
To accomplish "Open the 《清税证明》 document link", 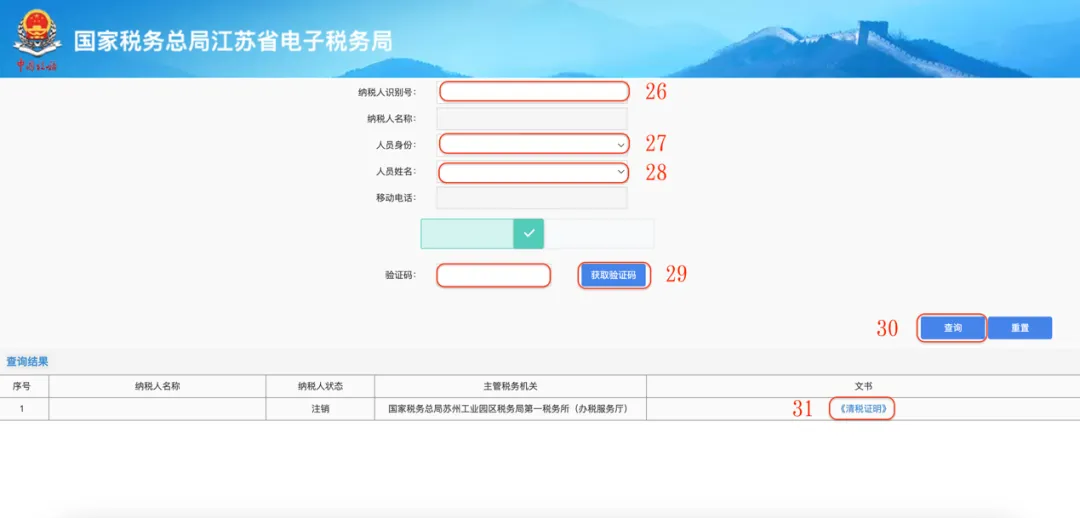I will (862, 409).
